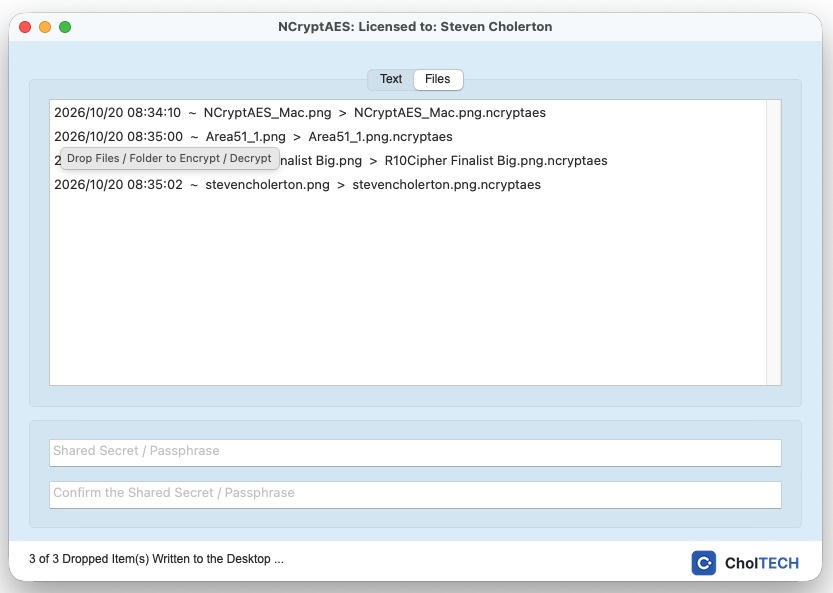Click the file log vertical scrollbar
The image size is (833, 593).
(774, 242)
